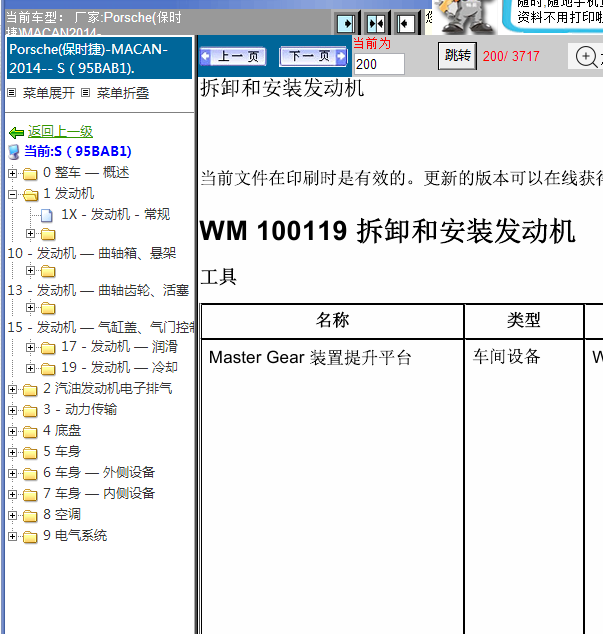Click the open folder icon of 1 发动机

tap(30, 195)
